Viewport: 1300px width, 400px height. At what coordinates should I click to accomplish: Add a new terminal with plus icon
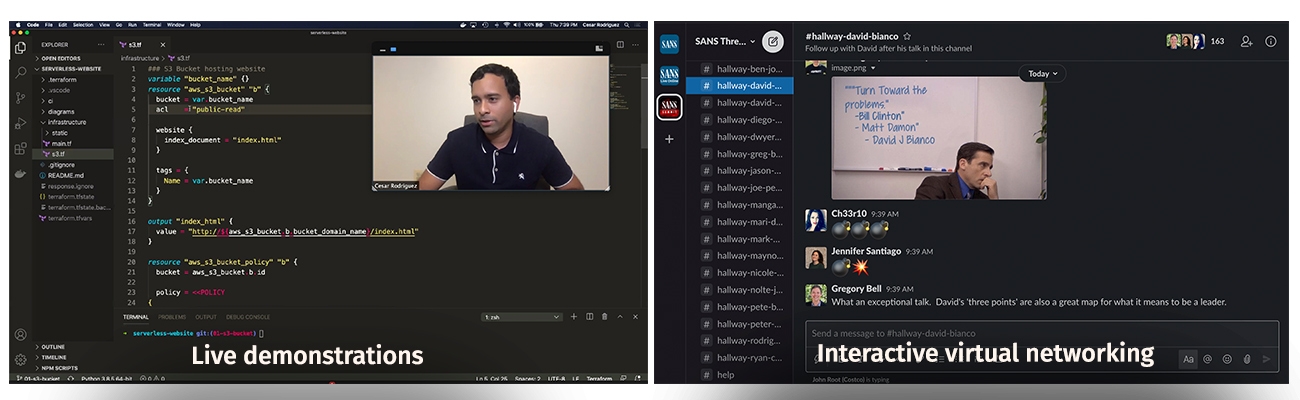(574, 317)
